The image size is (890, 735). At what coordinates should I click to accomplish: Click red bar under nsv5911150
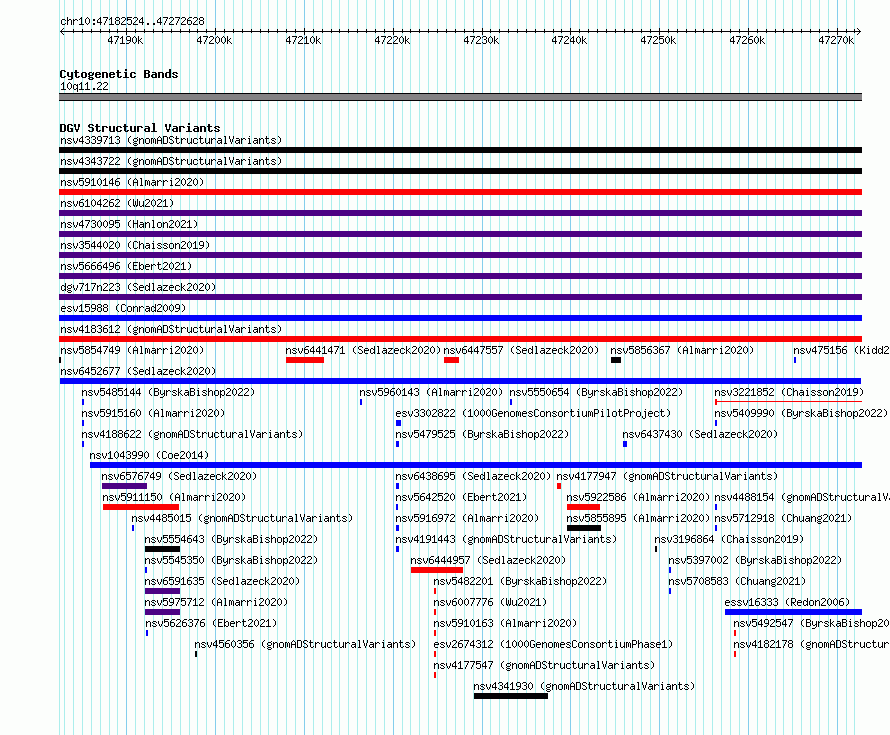click(141, 507)
